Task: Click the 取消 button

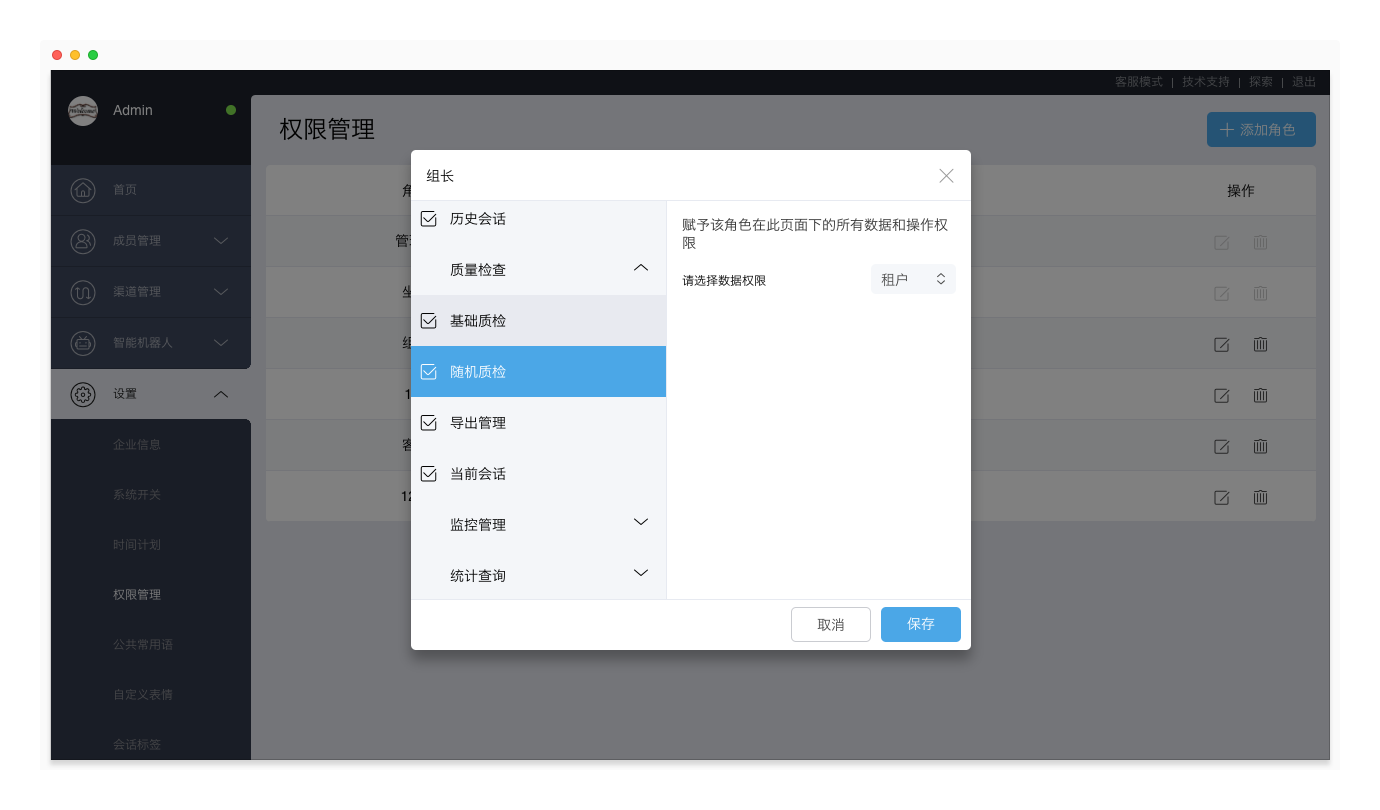Action: tap(830, 624)
